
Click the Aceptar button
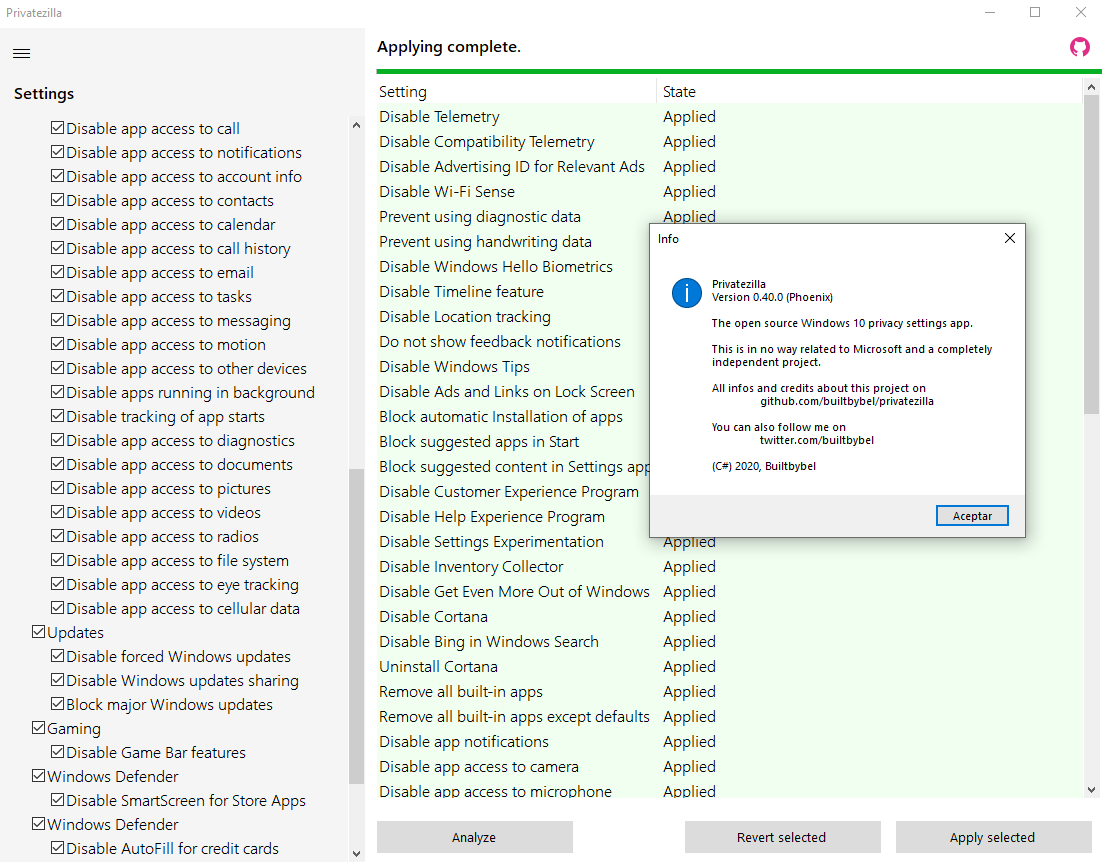[972, 516]
